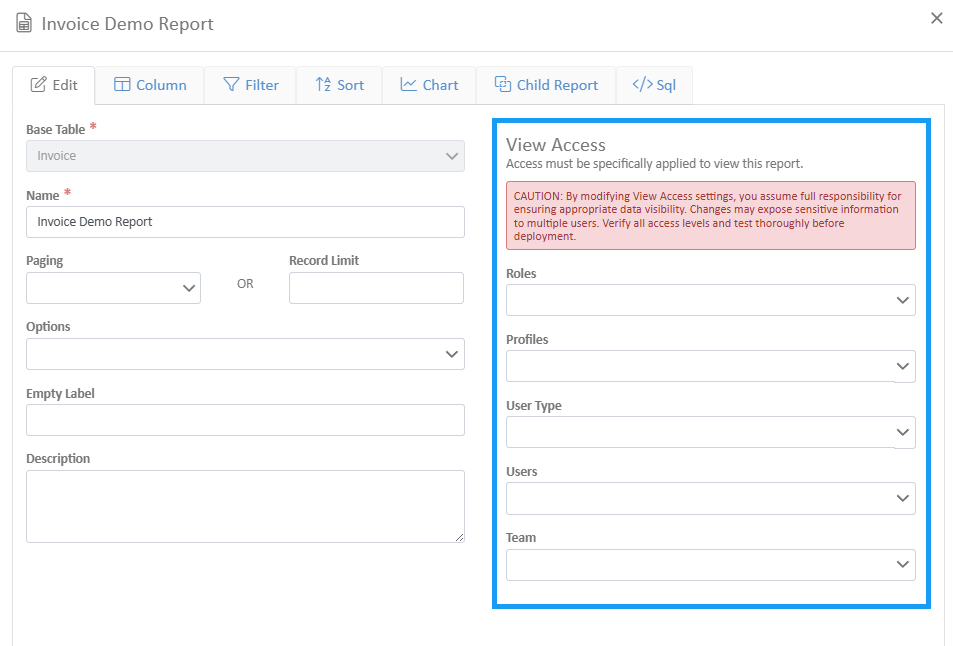Screen dimensions: 953x646
Task: Click inside the Description text area
Action: [245, 506]
